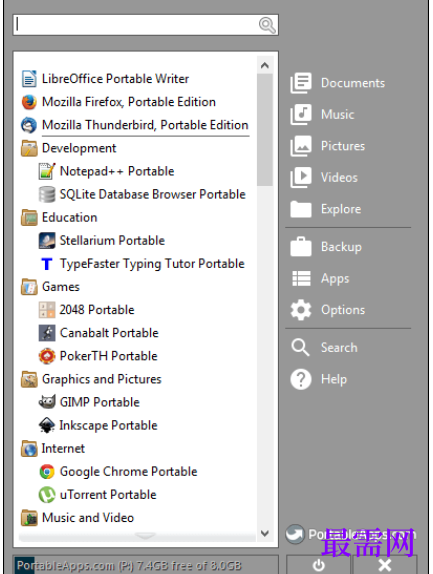Collapse the Education category folder
The width and height of the screenshot is (433, 574).
pyautogui.click(x=29, y=217)
